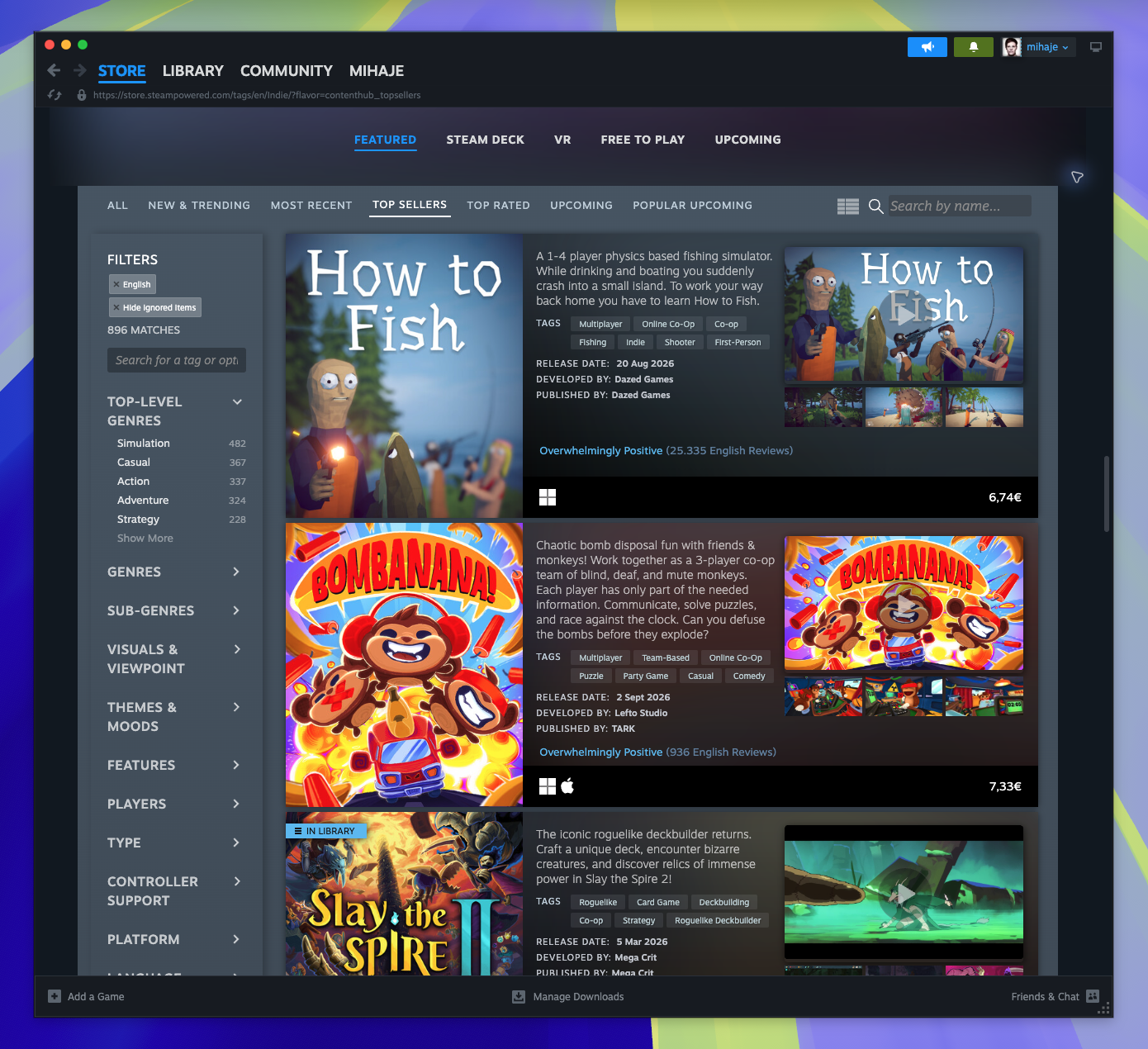Switch to the Top Rated tab
This screenshot has height=1049, width=1148.
coord(498,205)
